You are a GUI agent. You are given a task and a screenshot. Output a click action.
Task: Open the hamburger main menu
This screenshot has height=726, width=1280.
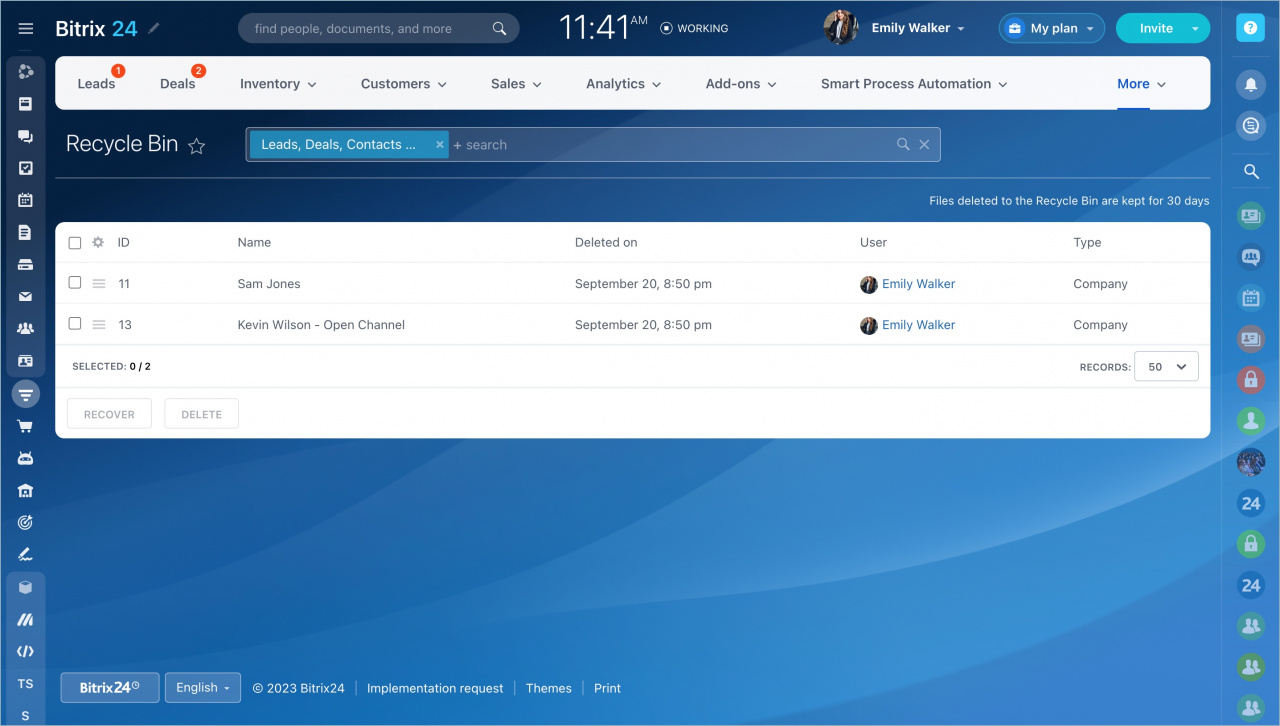click(x=26, y=29)
